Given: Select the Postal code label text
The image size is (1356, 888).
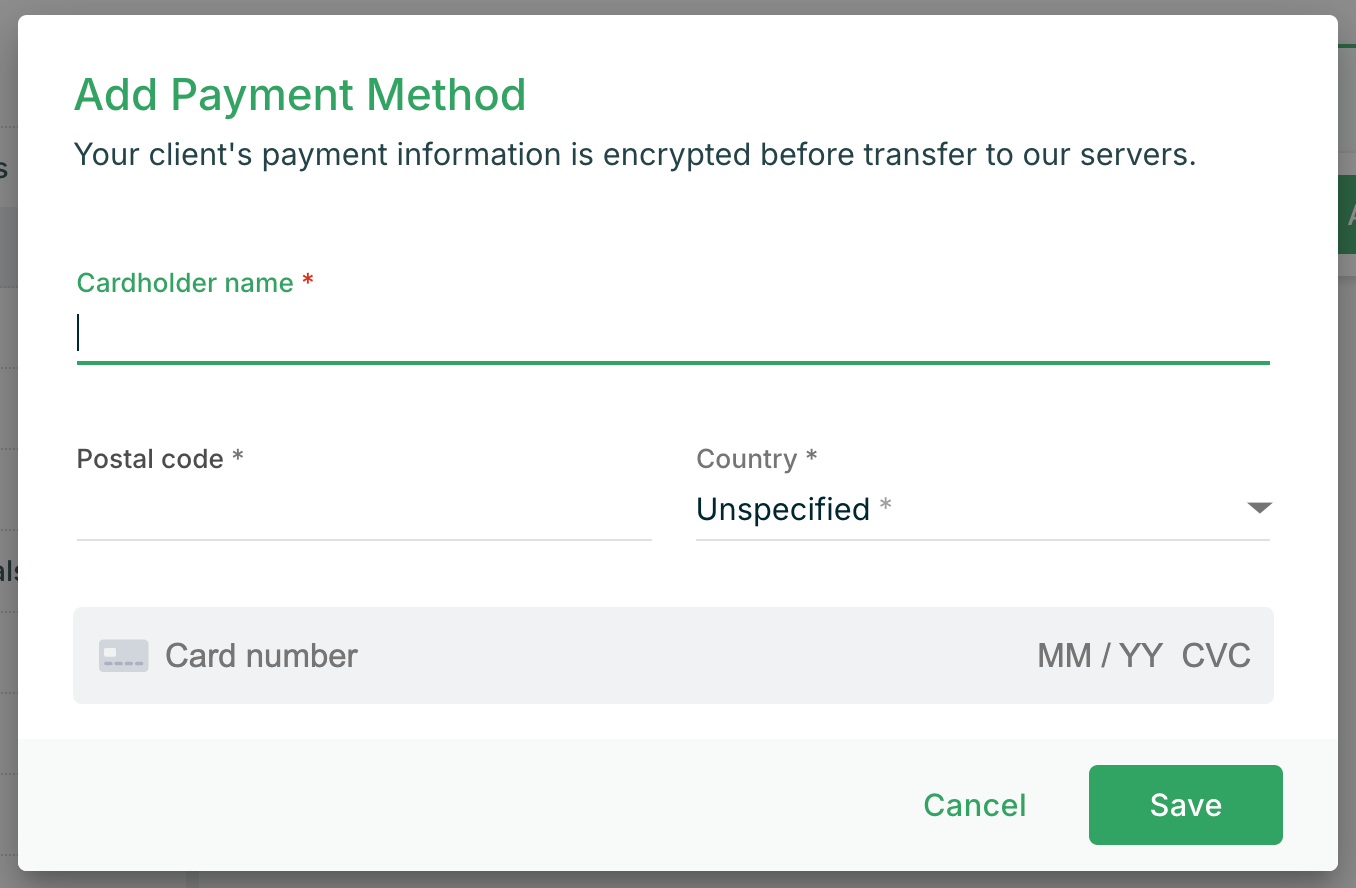Looking at the screenshot, I should (x=150, y=459).
